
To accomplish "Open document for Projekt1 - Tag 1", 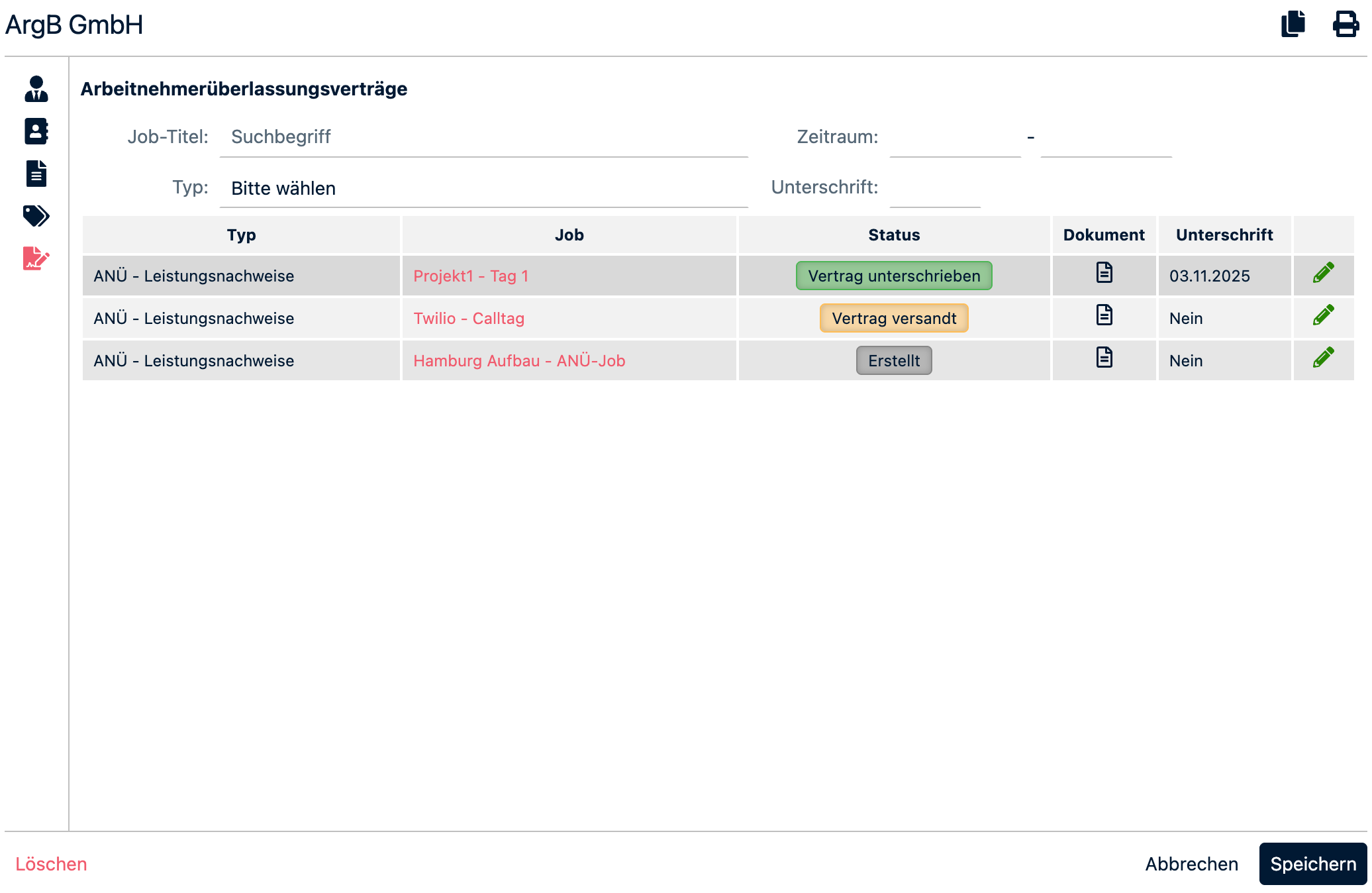I will (1104, 273).
